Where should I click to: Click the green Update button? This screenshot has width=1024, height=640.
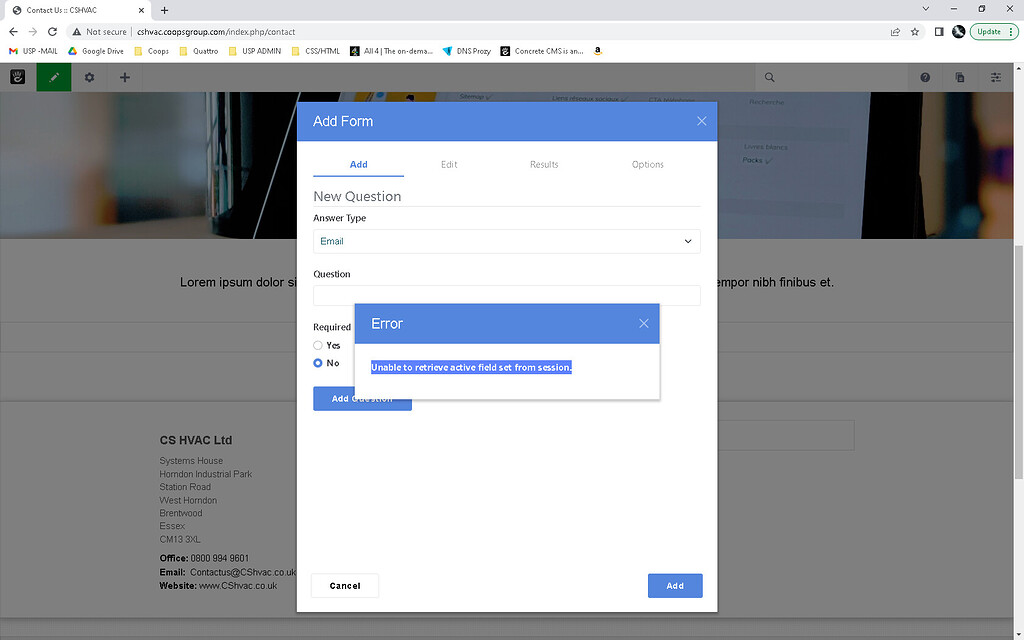point(989,31)
